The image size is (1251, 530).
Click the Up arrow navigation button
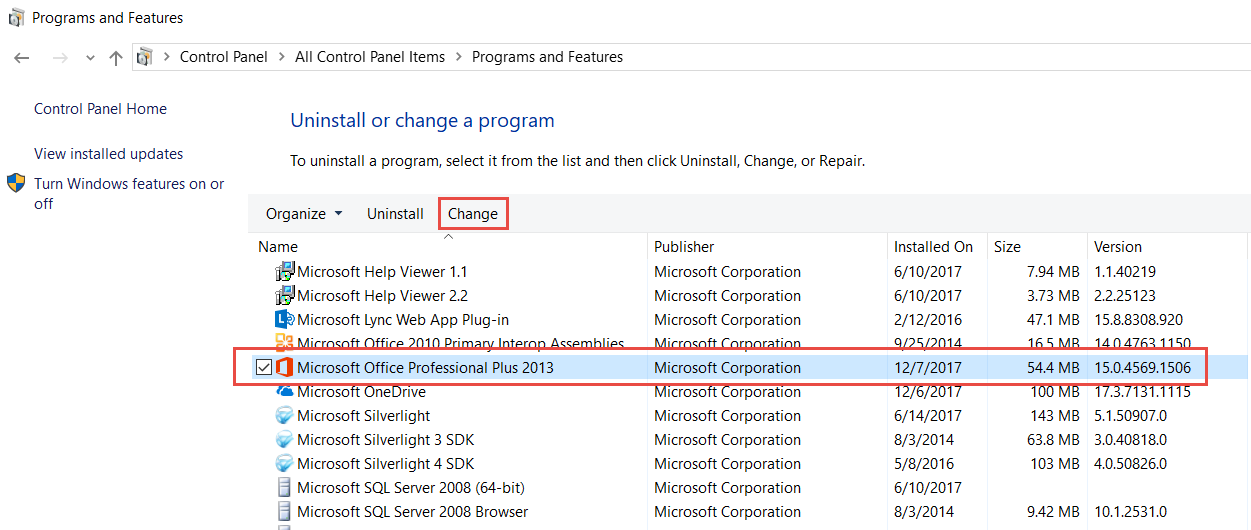pos(116,58)
